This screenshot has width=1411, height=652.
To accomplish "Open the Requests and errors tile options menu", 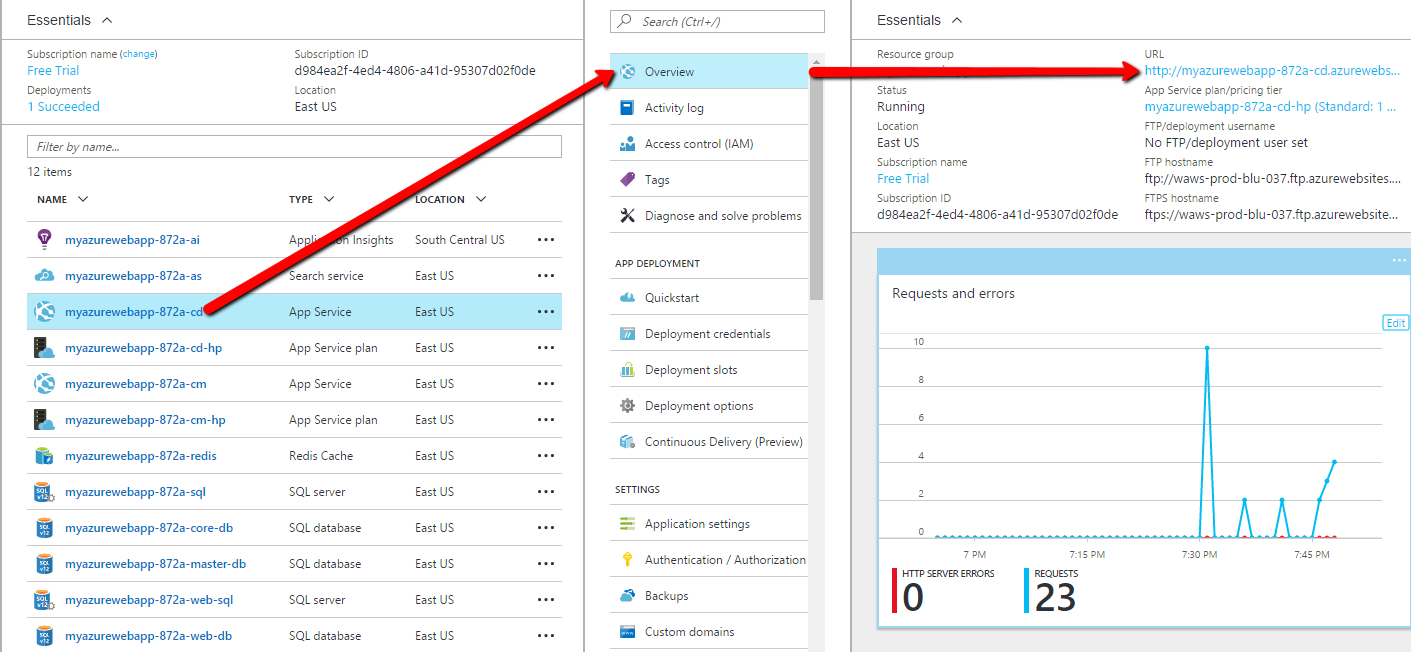I will (x=1399, y=261).
